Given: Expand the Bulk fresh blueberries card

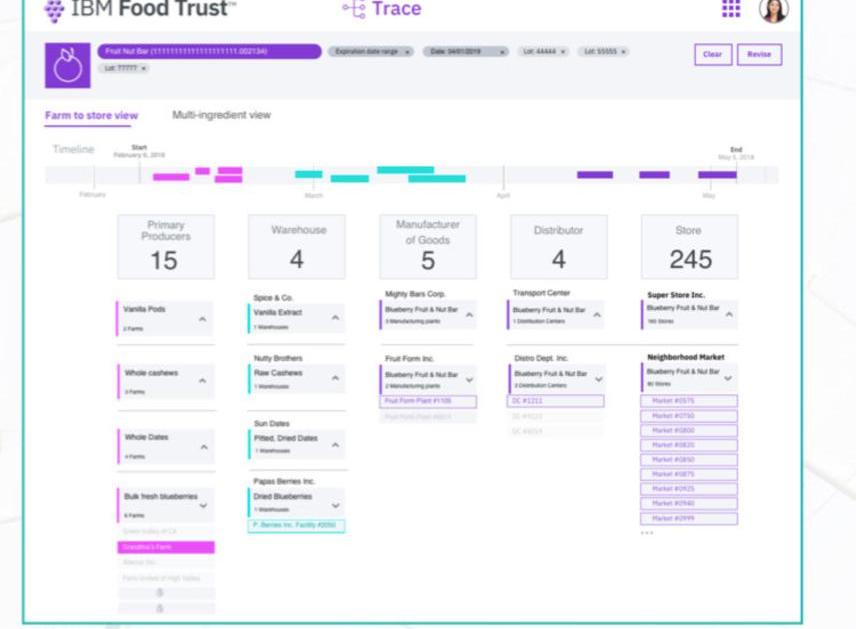Looking at the screenshot, I should tap(203, 506).
